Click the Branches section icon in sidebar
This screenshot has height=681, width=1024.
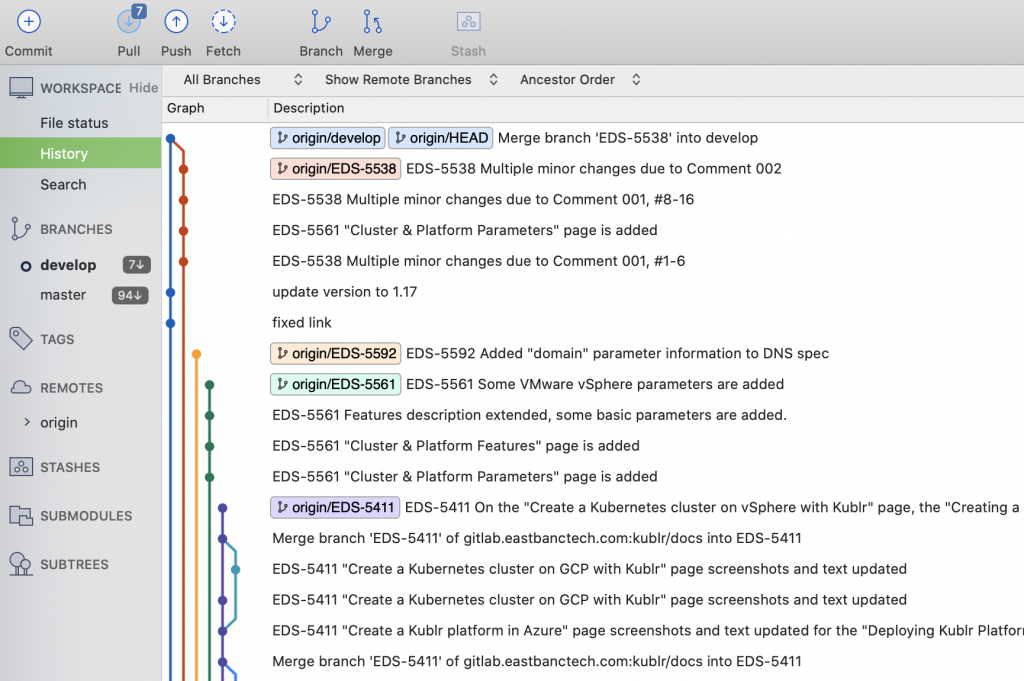20,229
